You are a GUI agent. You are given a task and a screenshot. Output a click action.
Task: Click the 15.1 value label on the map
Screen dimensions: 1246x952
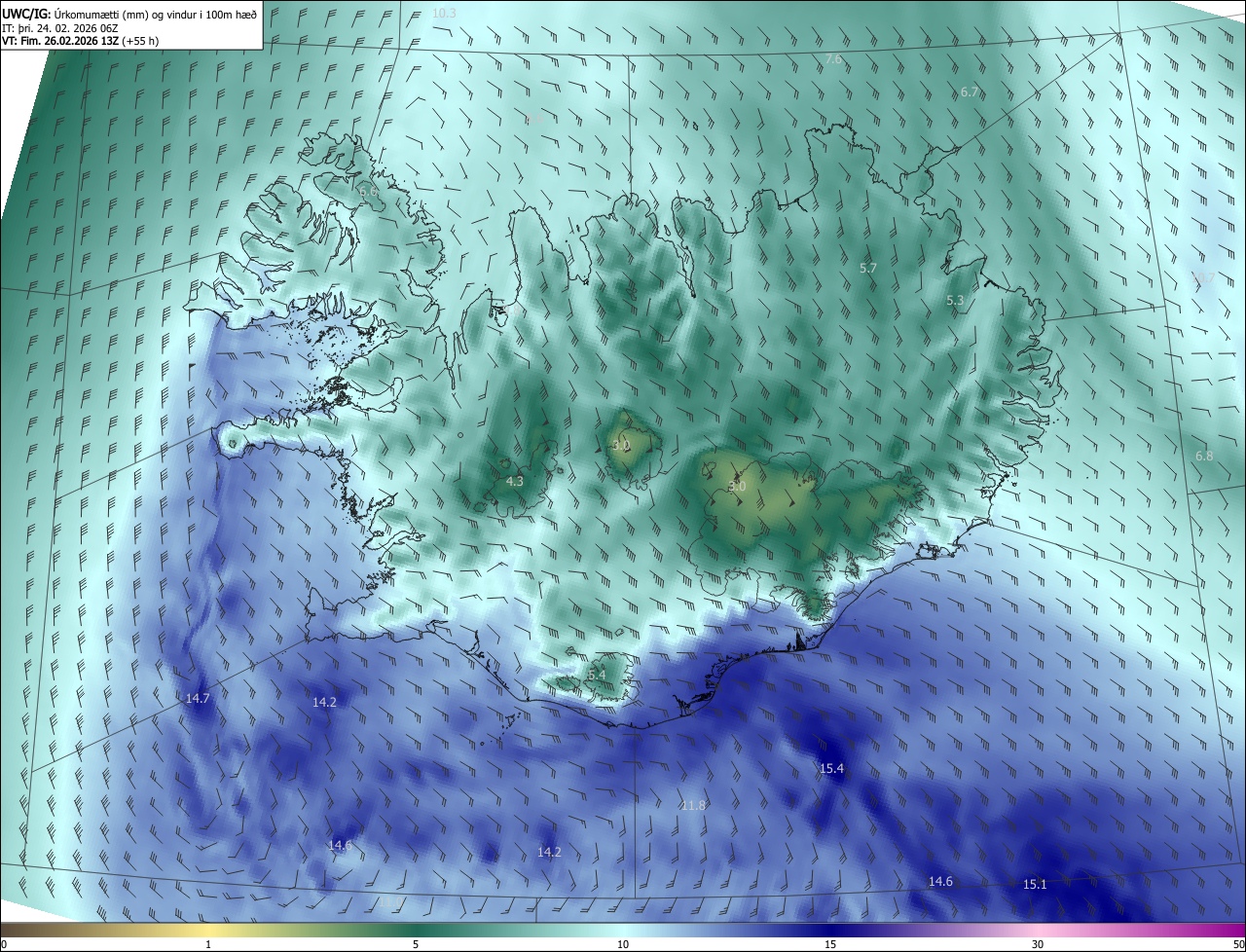pos(1035,885)
